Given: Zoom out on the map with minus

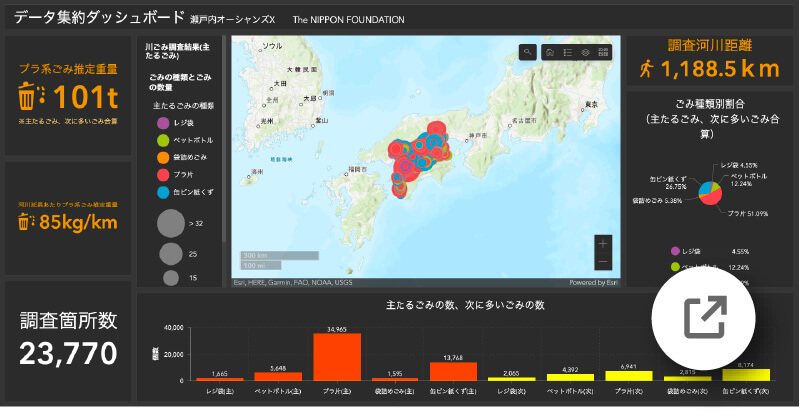Looking at the screenshot, I should coord(602,261).
